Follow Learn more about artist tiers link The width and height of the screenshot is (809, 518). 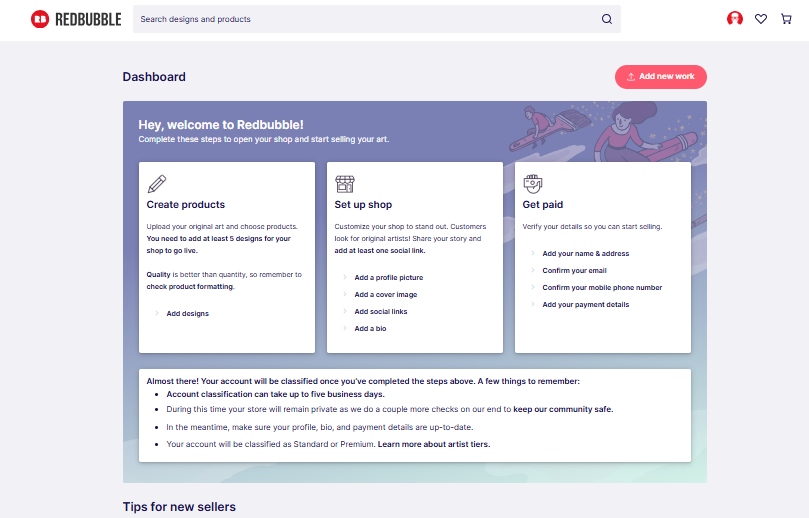click(433, 444)
